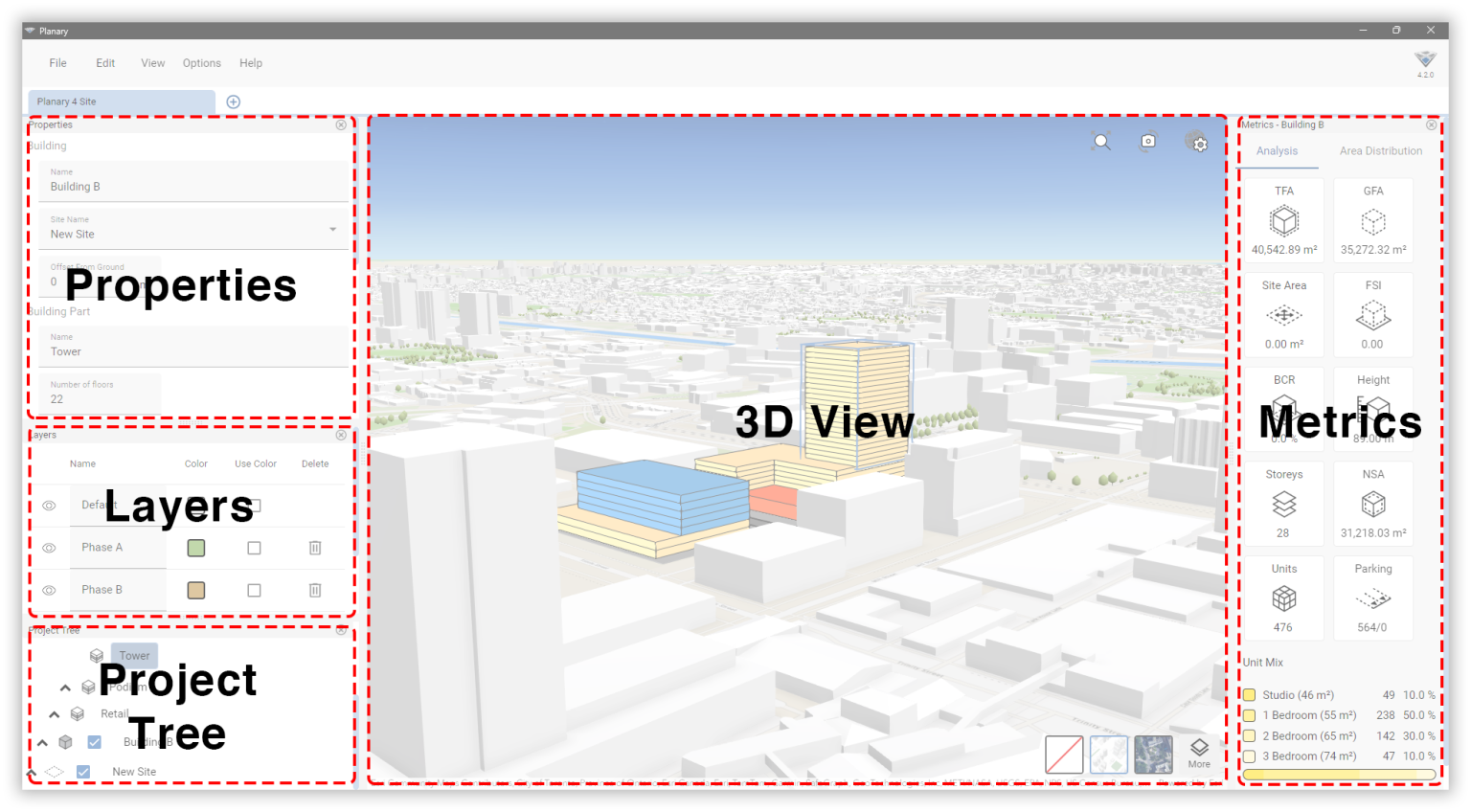This screenshot has width=1471, height=812.
Task: Hide the Phase A layer with its eye toggle
Action: (50, 548)
